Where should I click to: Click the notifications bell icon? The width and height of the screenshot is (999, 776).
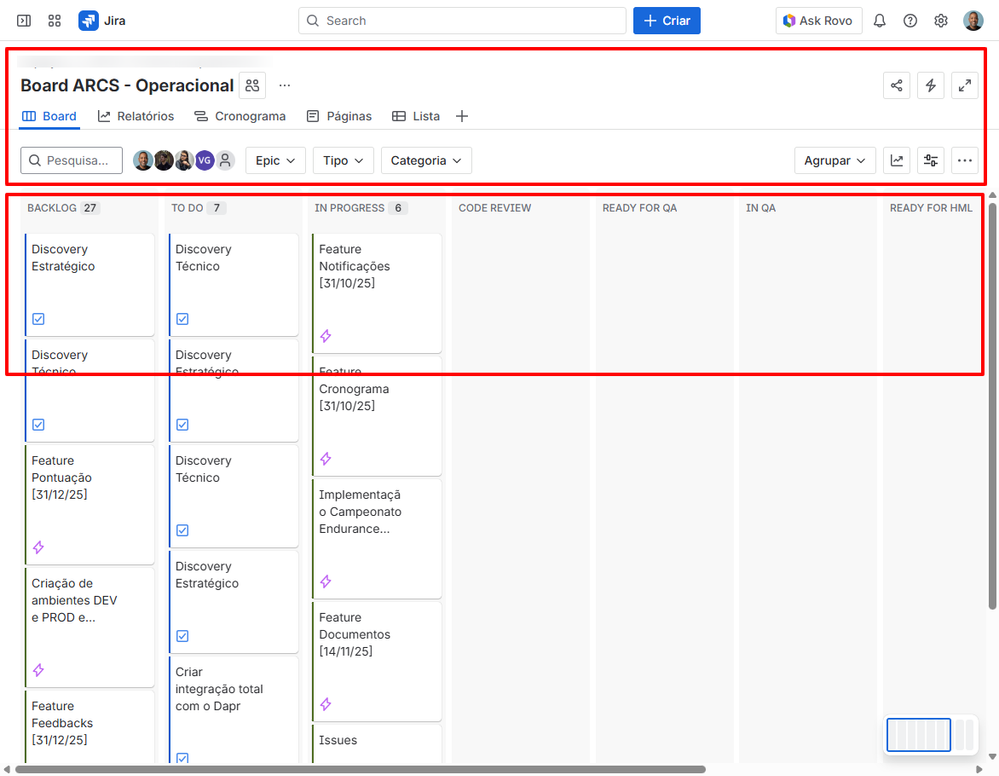879,20
